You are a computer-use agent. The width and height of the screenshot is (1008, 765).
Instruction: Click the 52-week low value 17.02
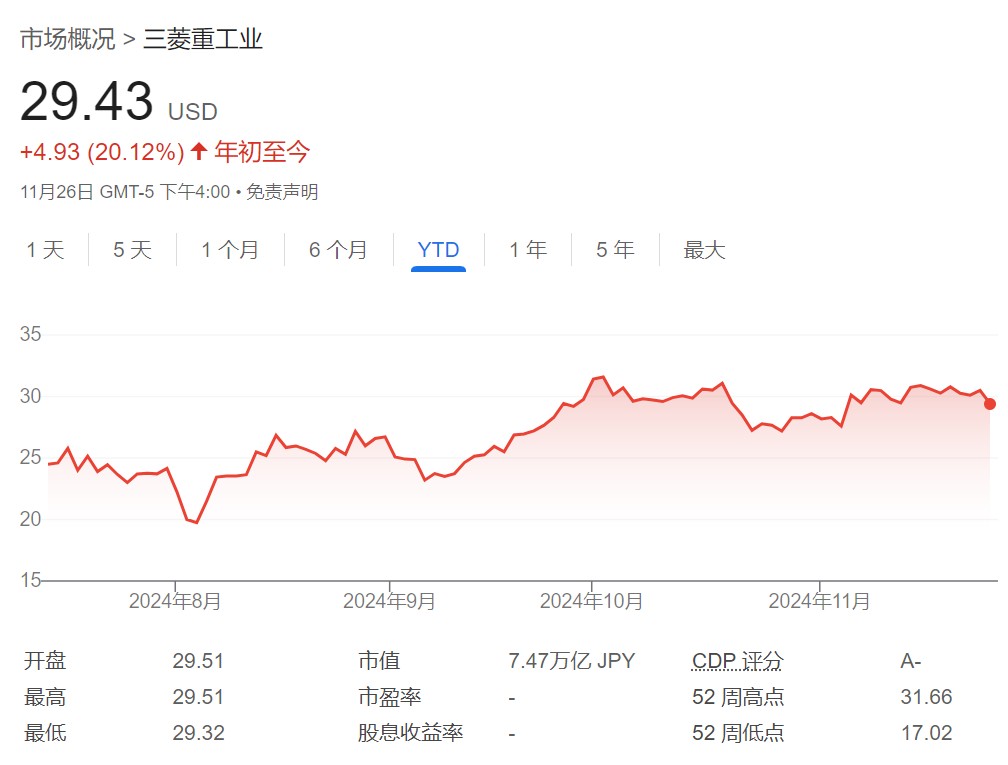926,733
